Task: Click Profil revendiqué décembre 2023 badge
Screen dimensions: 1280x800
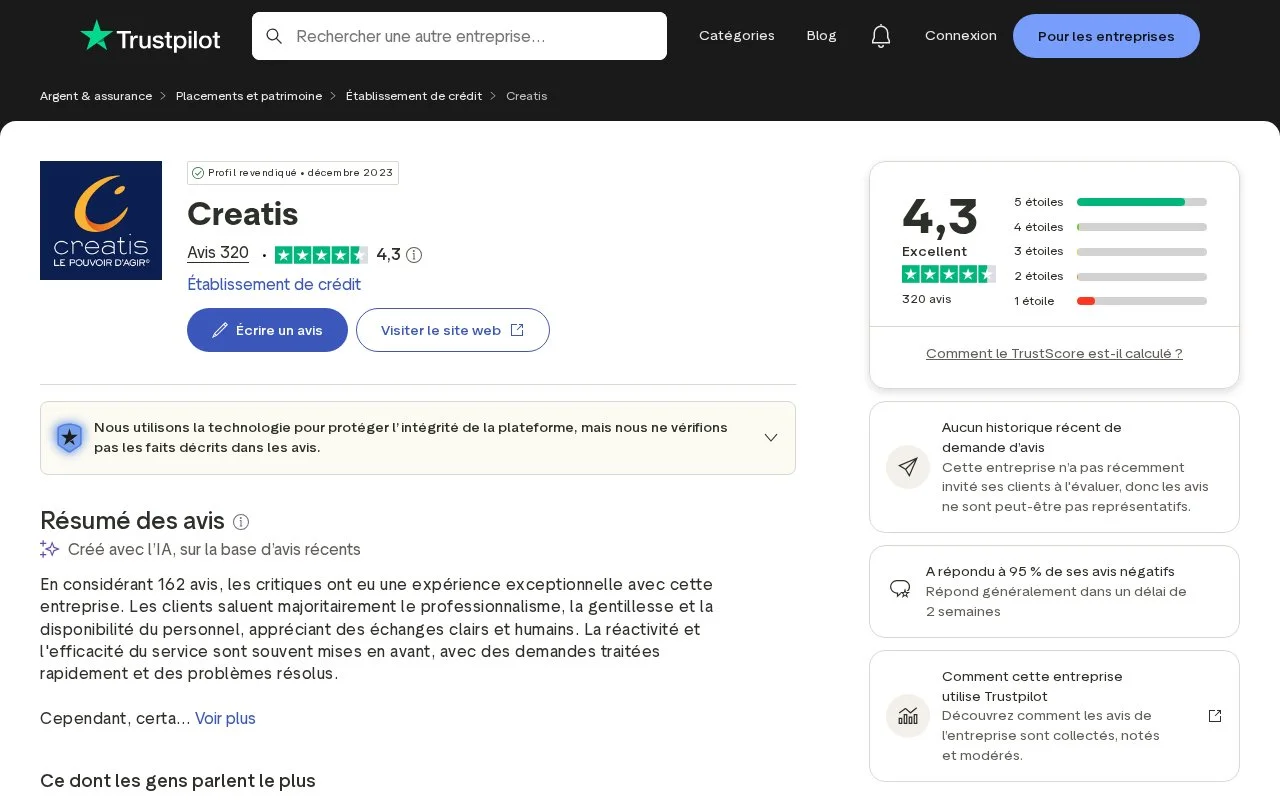Action: coord(293,173)
